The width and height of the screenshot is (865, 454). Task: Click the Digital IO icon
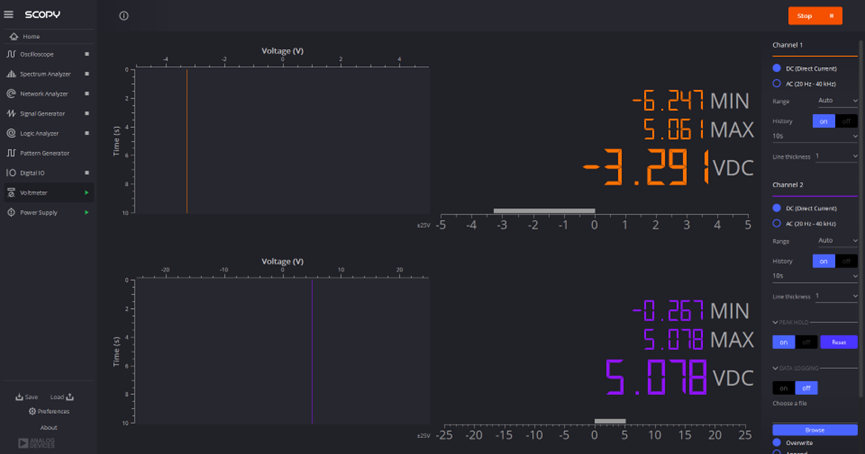[11, 173]
